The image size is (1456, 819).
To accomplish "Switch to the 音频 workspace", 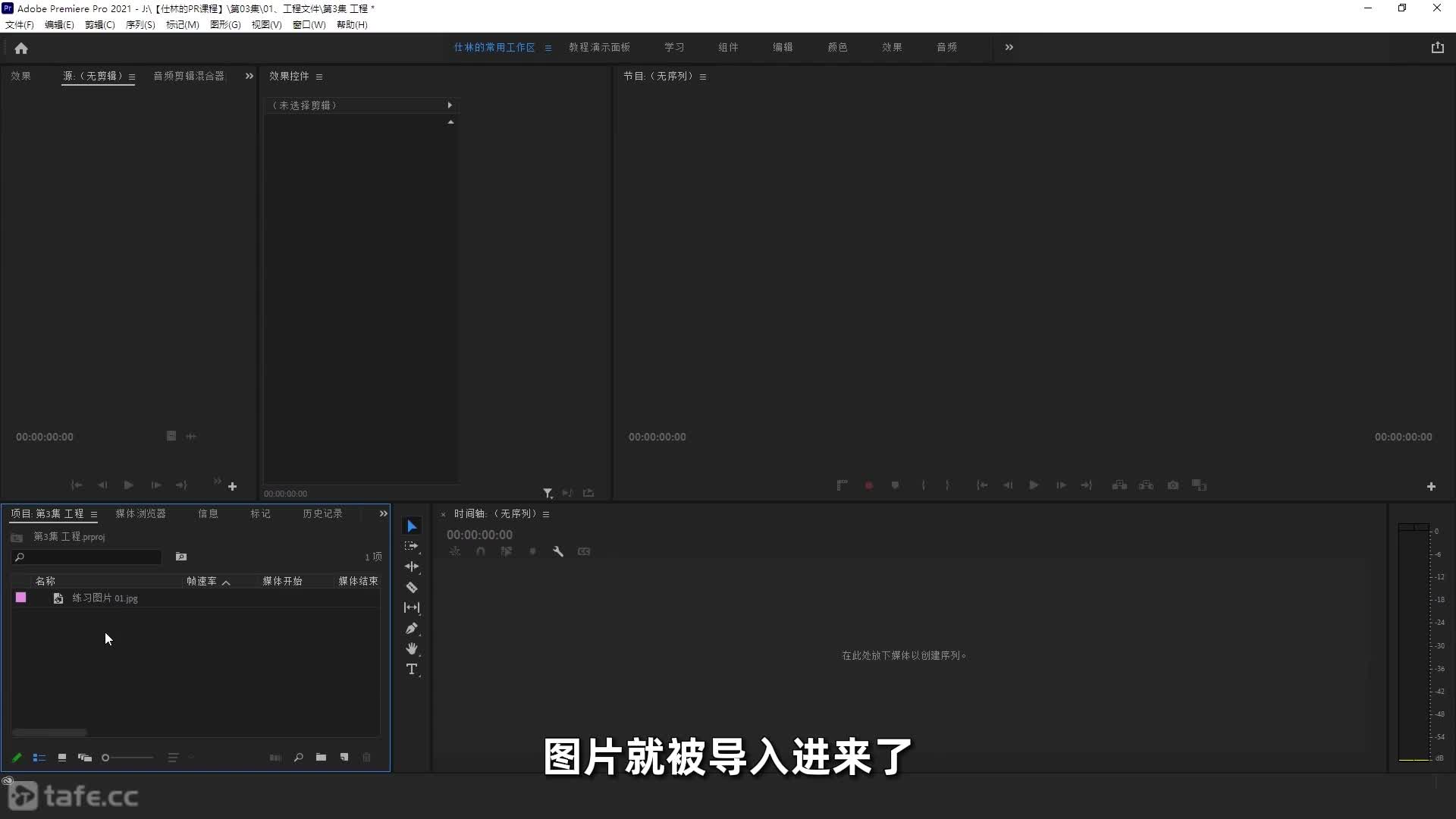I will click(946, 47).
